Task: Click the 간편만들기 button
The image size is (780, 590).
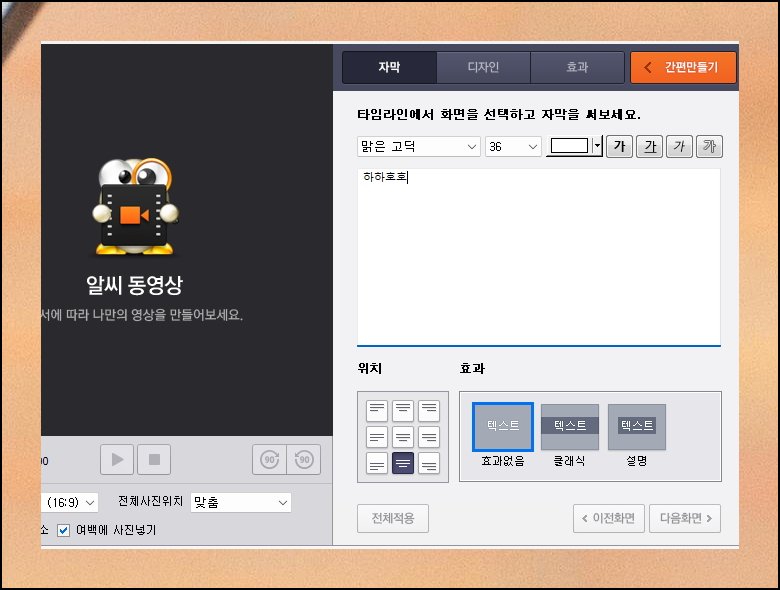Action: point(683,67)
